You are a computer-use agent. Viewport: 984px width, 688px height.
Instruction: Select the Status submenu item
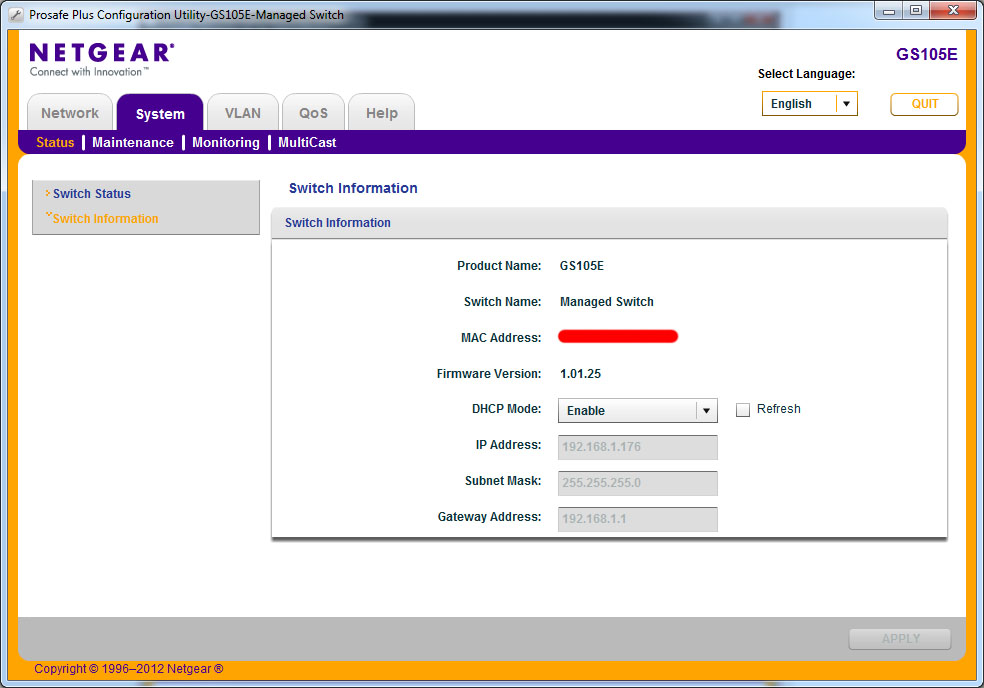55,142
